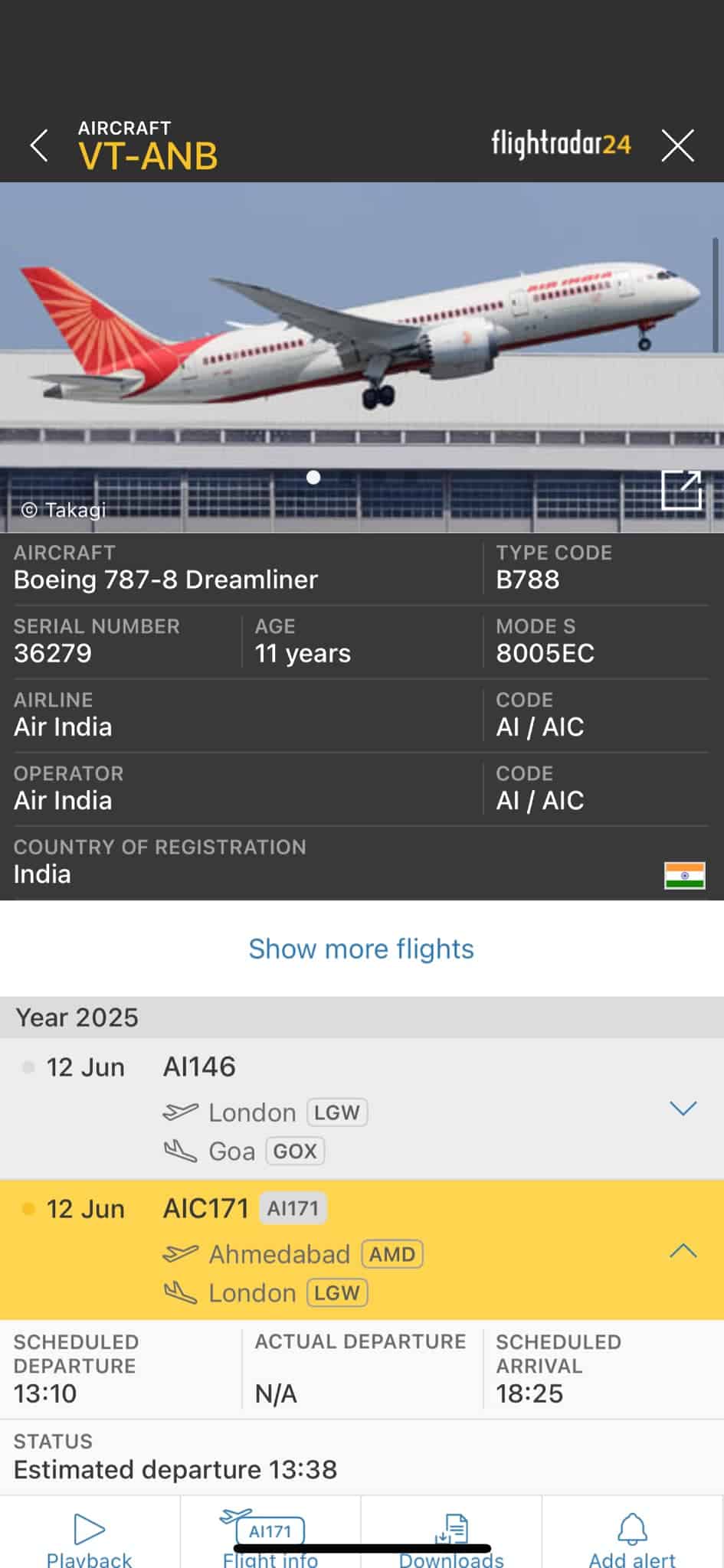724x1568 pixels.
Task: Collapse the AIC171 flight details
Action: (x=683, y=1251)
